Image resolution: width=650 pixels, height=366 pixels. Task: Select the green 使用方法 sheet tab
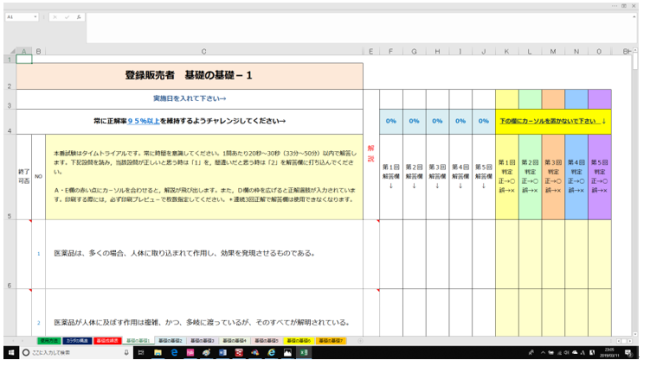49,341
